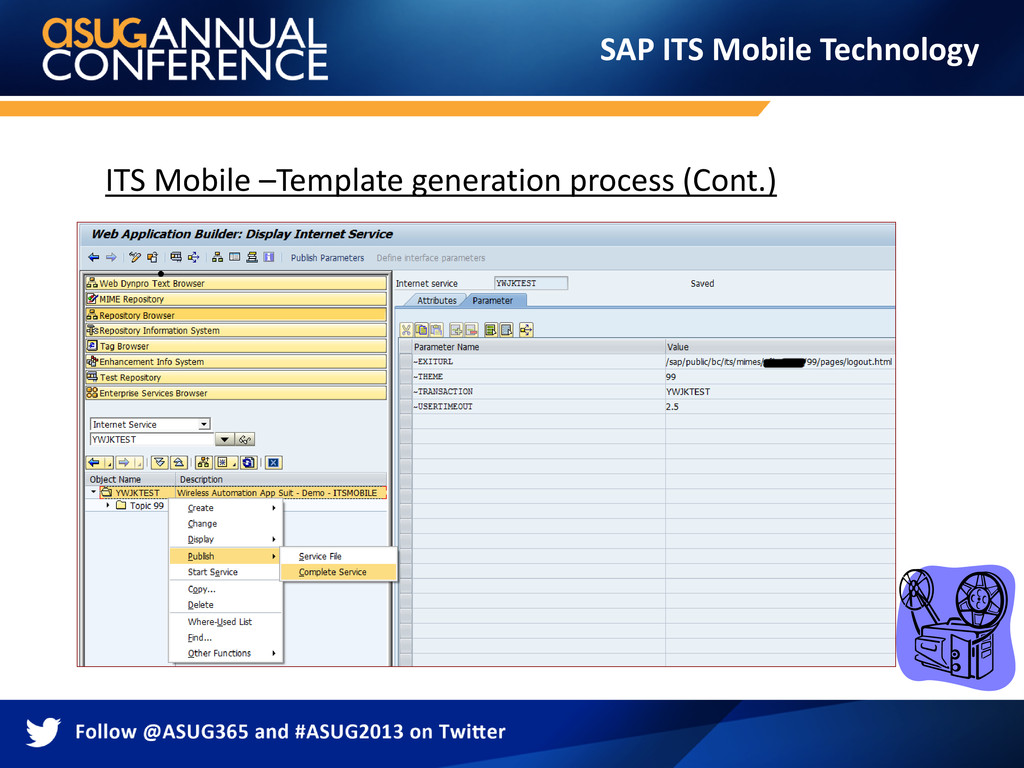Click the Close Browser X icon
The height and width of the screenshot is (768, 1024).
[274, 462]
